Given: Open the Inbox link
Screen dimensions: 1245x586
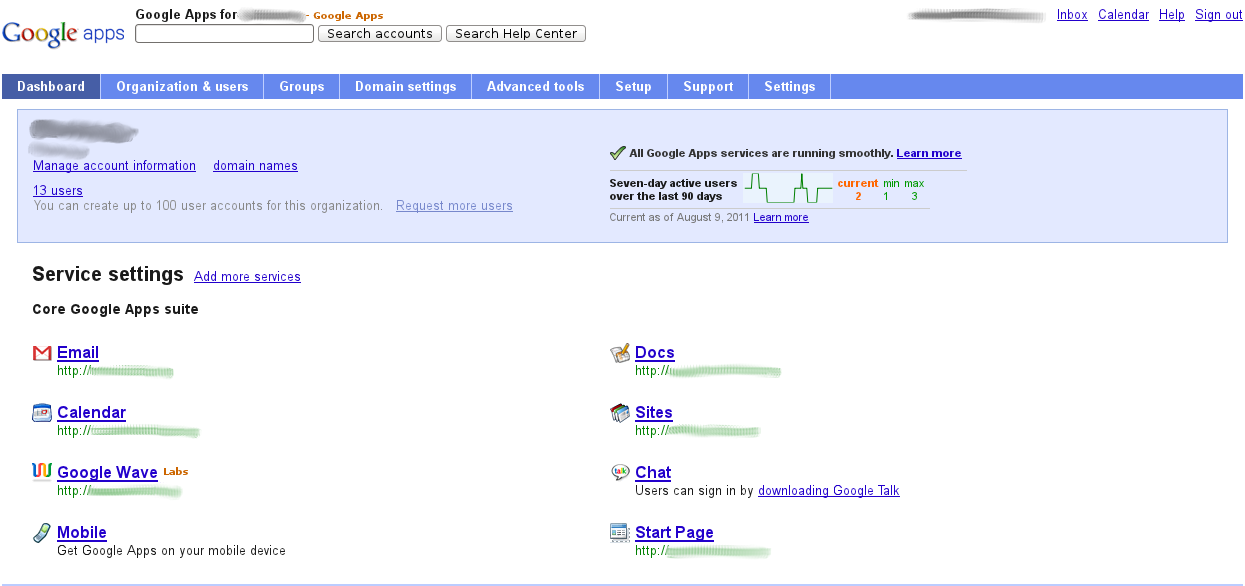Looking at the screenshot, I should (x=1072, y=15).
